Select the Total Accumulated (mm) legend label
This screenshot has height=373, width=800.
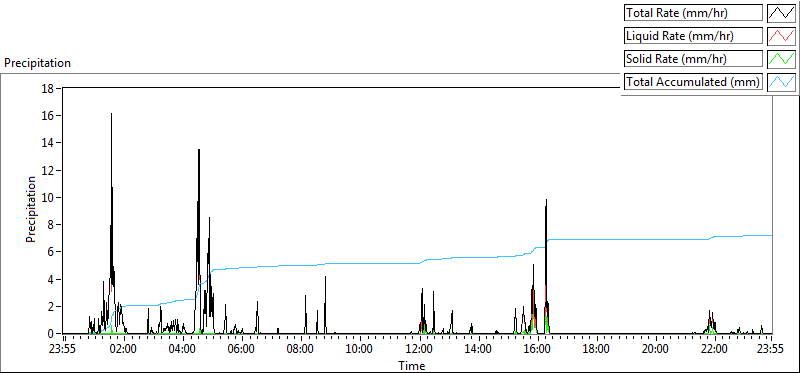click(x=693, y=82)
